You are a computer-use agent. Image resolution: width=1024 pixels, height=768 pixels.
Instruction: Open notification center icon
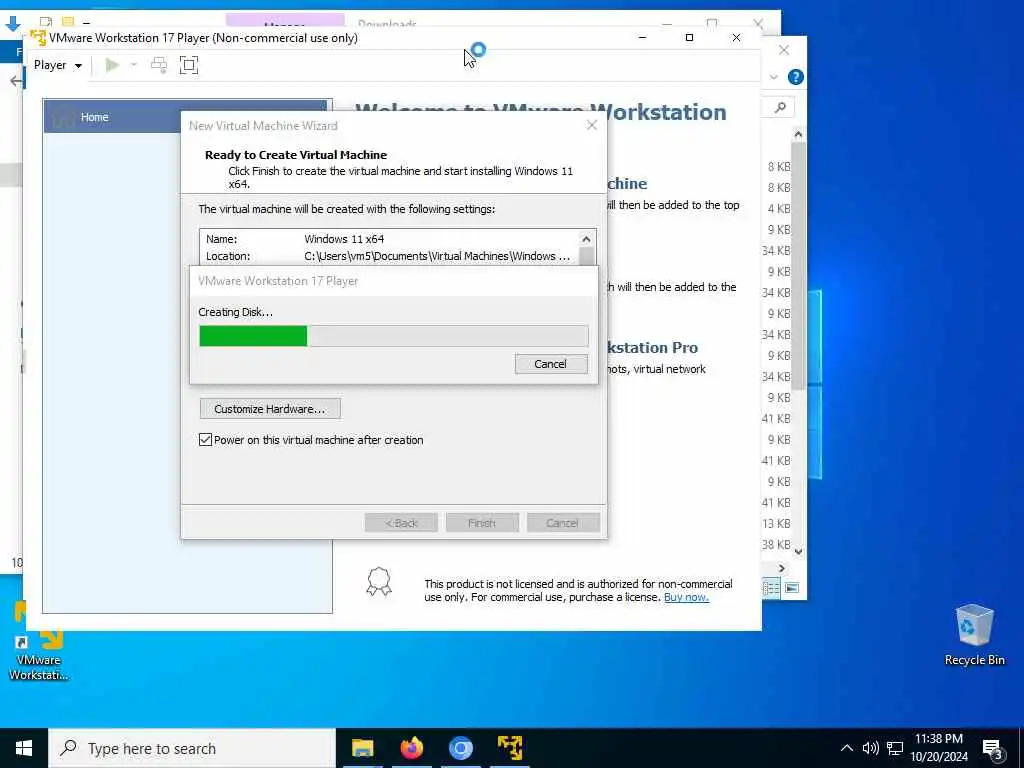click(992, 749)
